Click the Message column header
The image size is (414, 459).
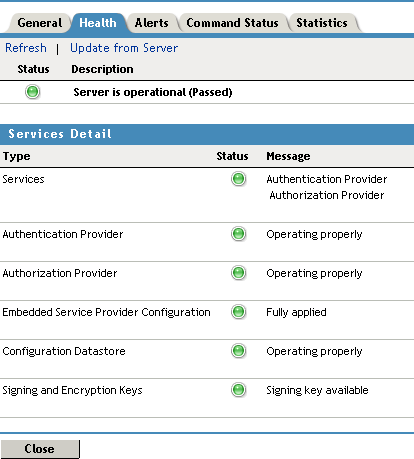coord(288,156)
